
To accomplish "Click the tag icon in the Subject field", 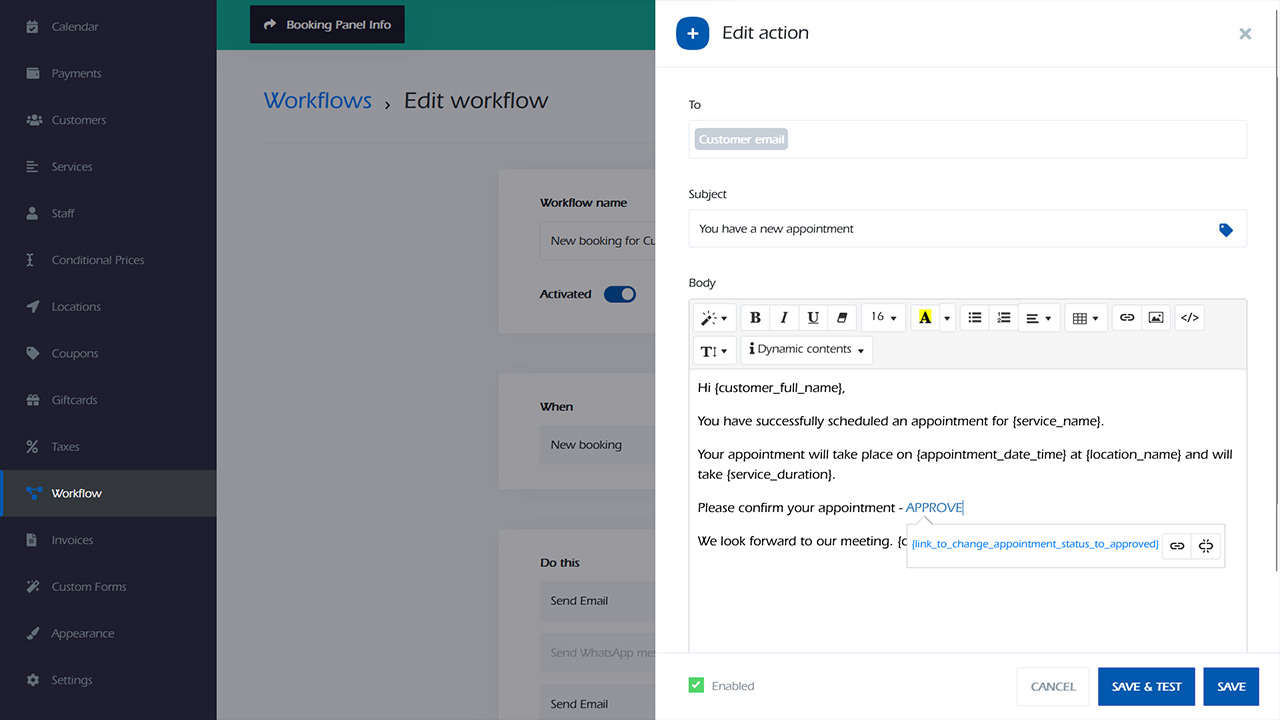I will coord(1226,230).
